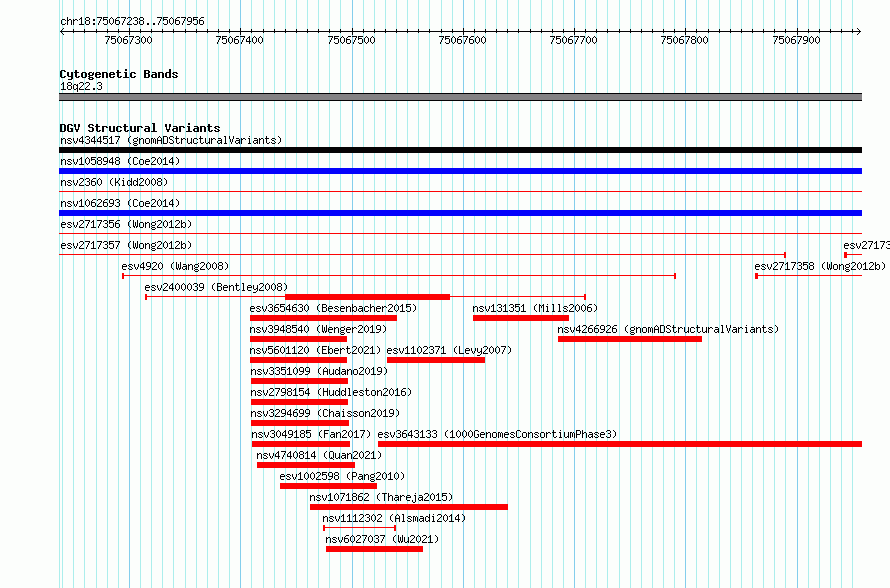Click the blue nsv1058948 variant bar
890x588 pixels.
pyautogui.click(x=460, y=171)
